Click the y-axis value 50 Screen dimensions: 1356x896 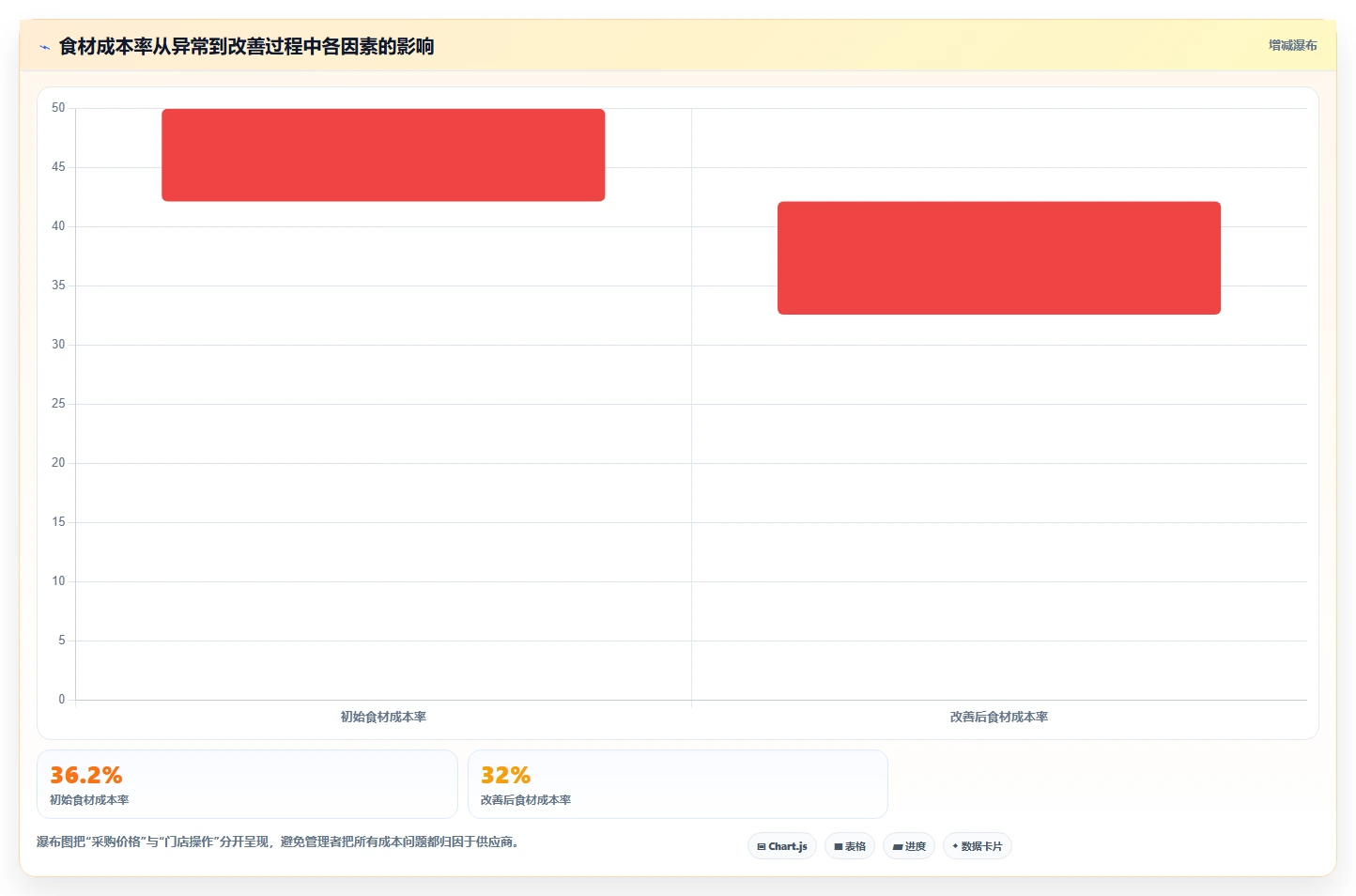tap(58, 108)
